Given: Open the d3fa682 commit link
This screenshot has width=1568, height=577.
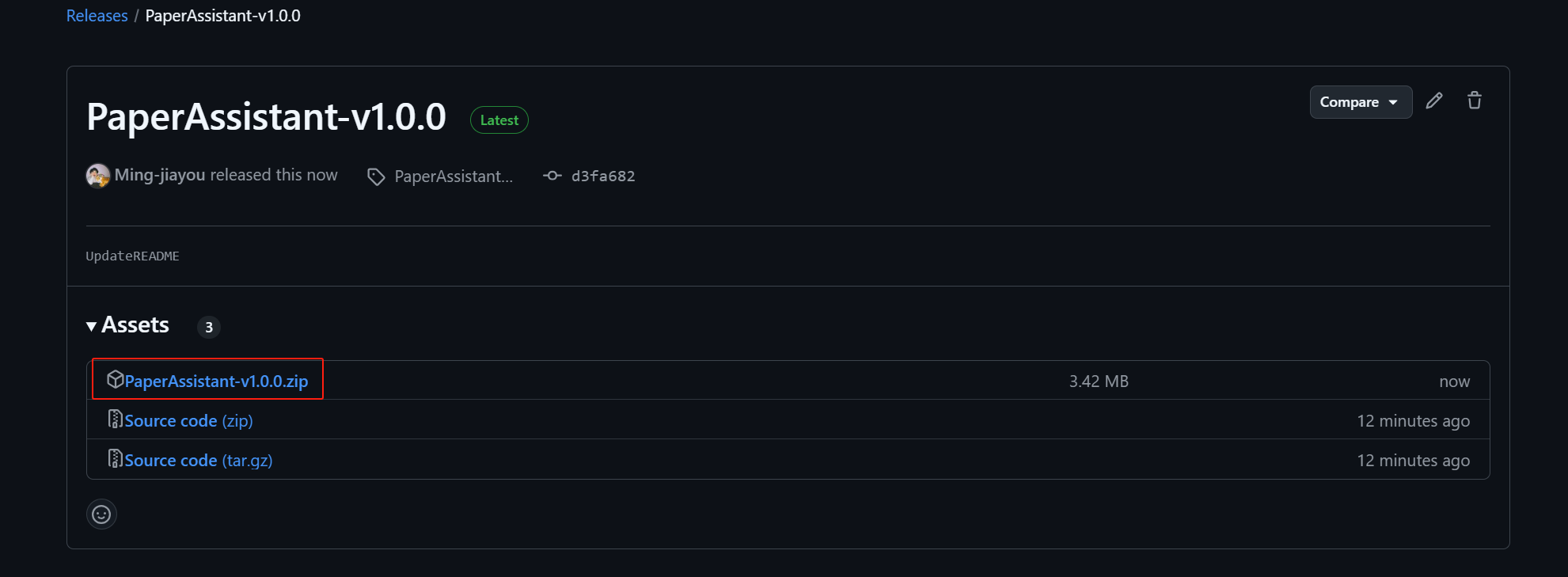Looking at the screenshot, I should tap(603, 176).
